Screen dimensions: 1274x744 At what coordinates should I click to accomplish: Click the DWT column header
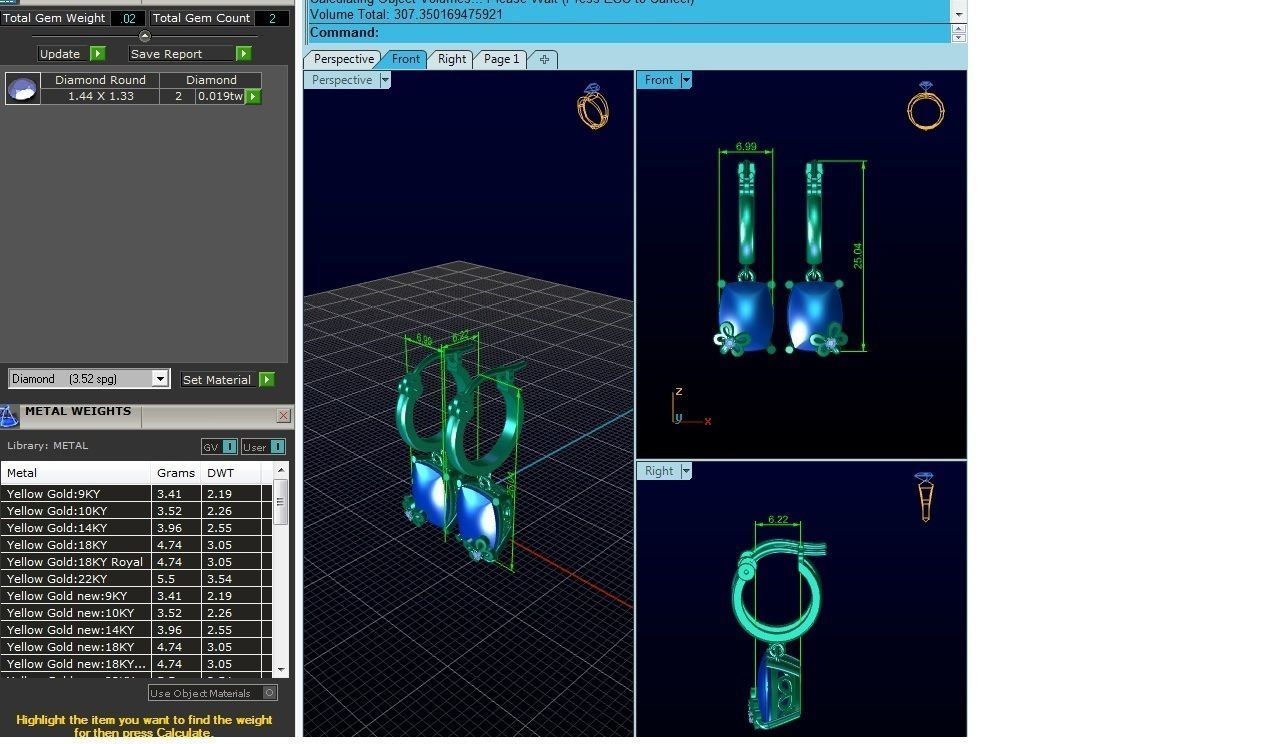(x=231, y=473)
